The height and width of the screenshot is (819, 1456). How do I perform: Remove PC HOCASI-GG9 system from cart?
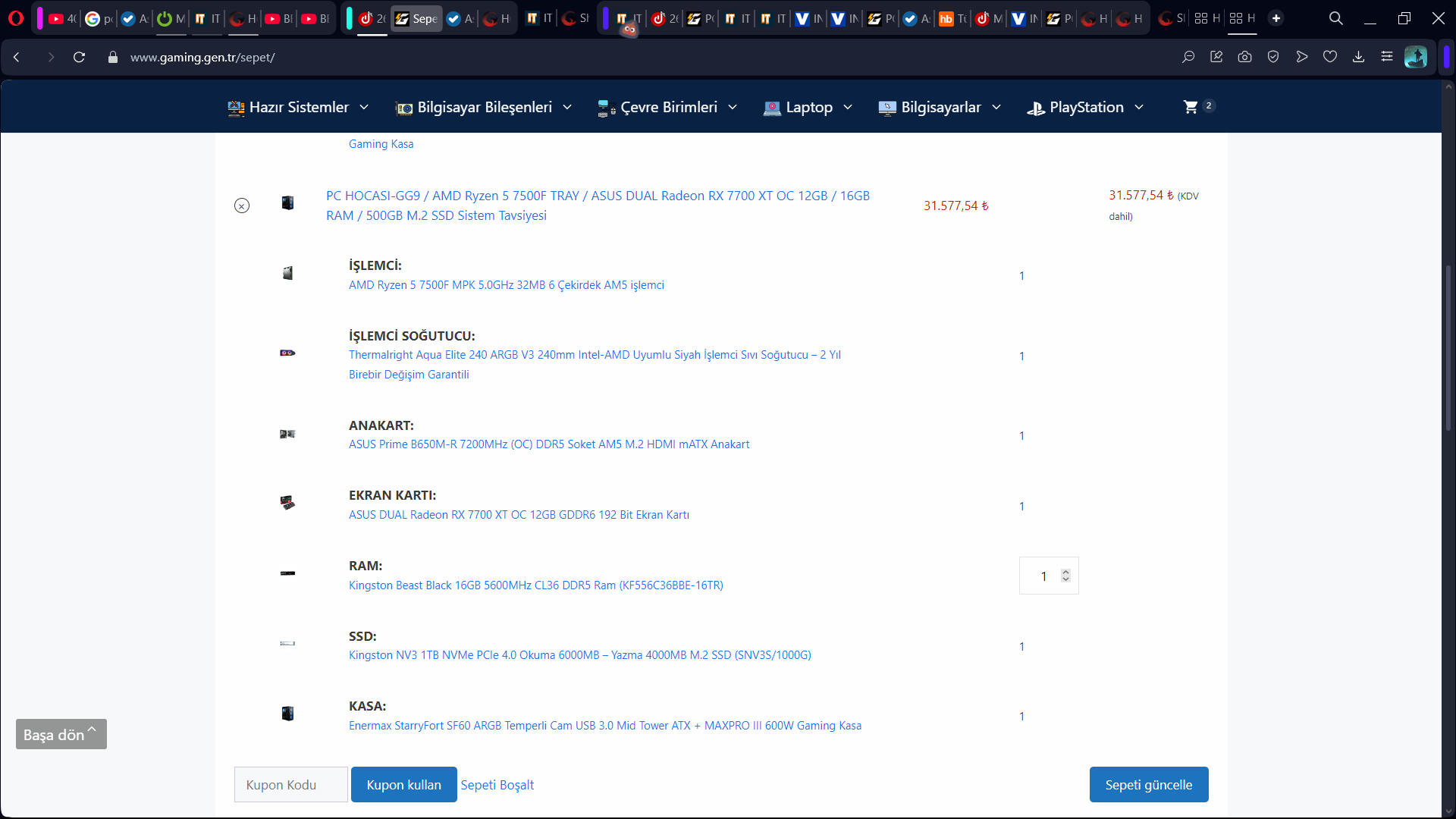[x=242, y=206]
